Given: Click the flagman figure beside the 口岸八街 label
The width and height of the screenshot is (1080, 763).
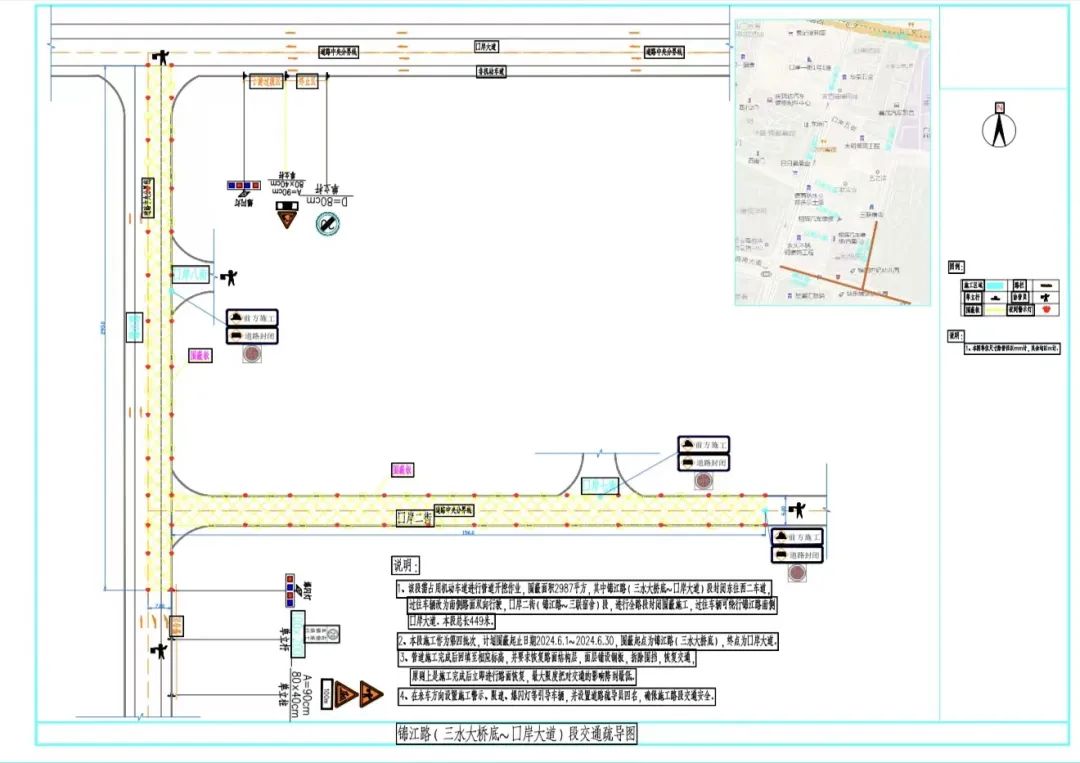Looking at the screenshot, I should pyautogui.click(x=229, y=278).
